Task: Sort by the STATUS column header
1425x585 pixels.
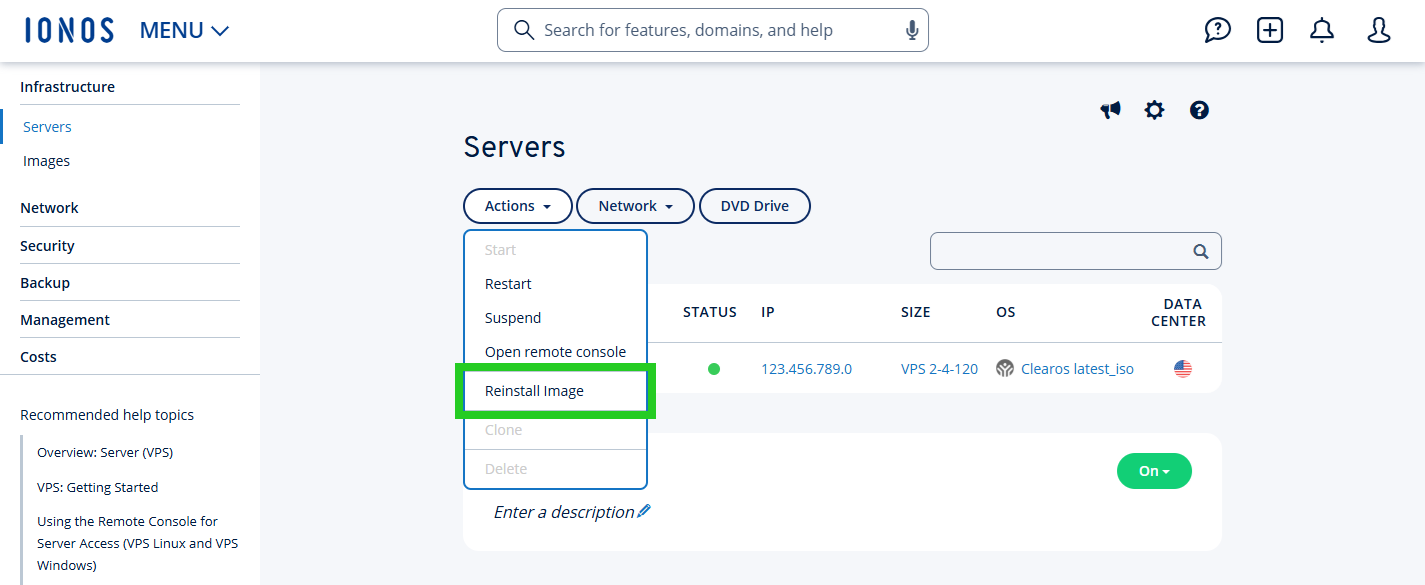Action: [710, 312]
